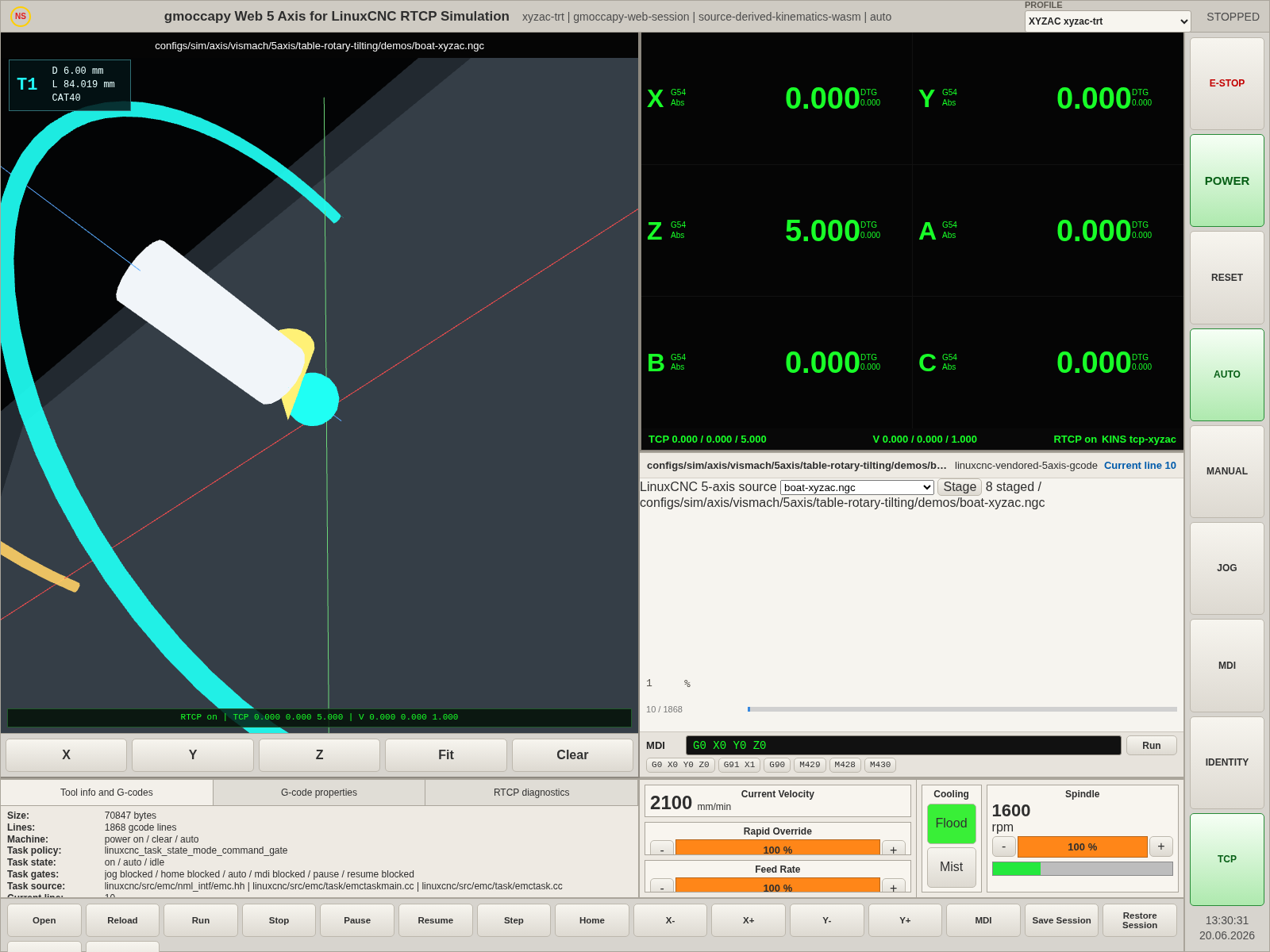This screenshot has width=1270, height=952.
Task: Click the Rapid Override 100 % bar
Action: coord(778,848)
